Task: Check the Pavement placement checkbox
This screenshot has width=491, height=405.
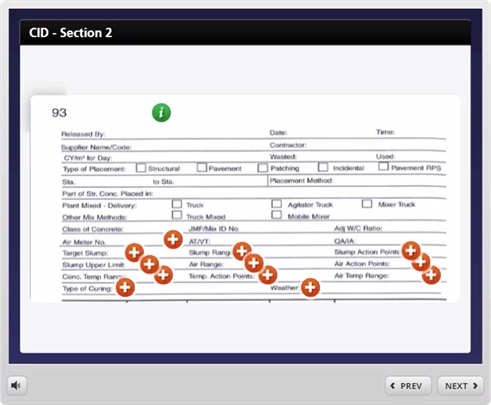Action: tap(202, 167)
